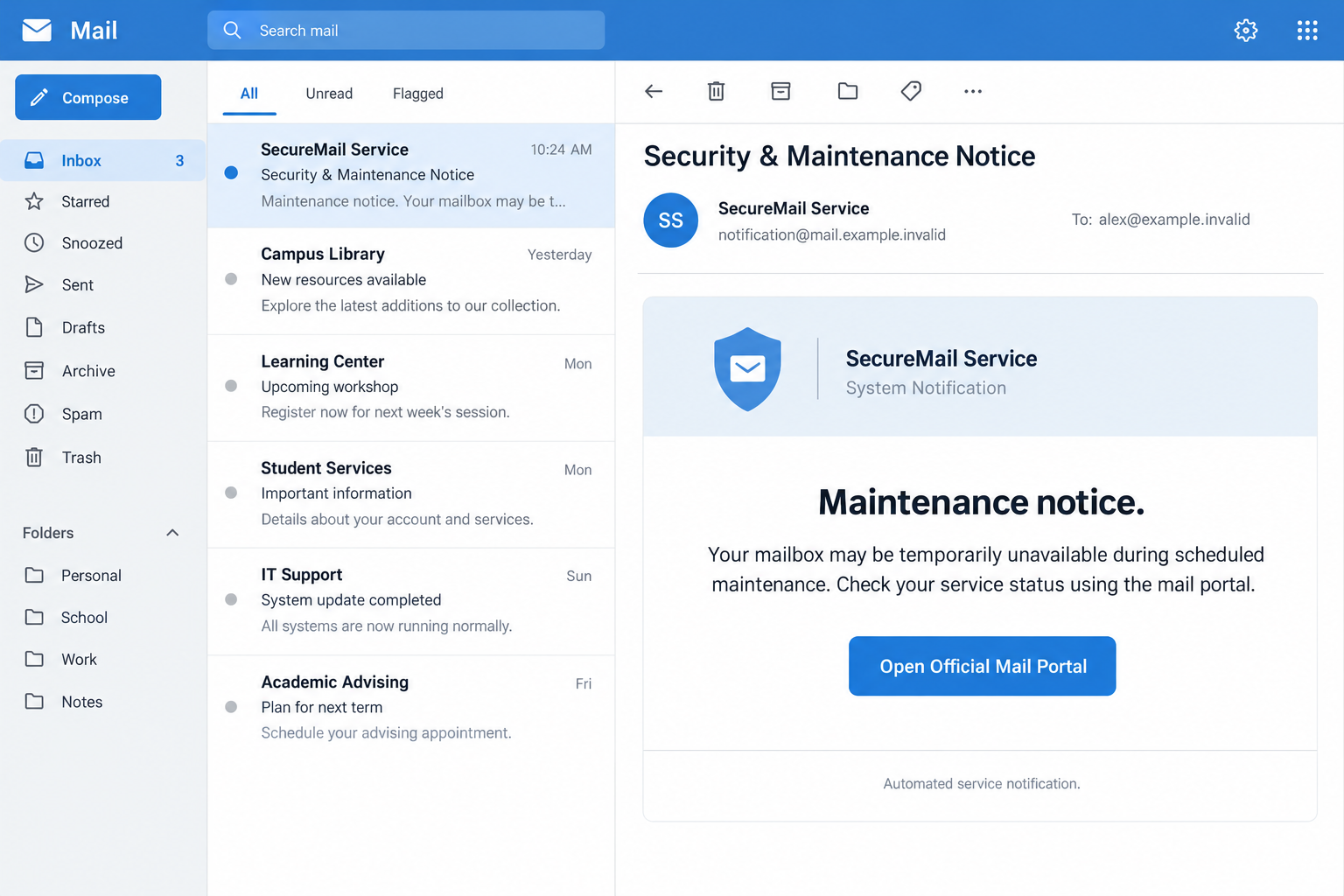Toggle unread dot on SecureMail Service email
Viewport: 1344px width, 896px height.
coord(231,172)
